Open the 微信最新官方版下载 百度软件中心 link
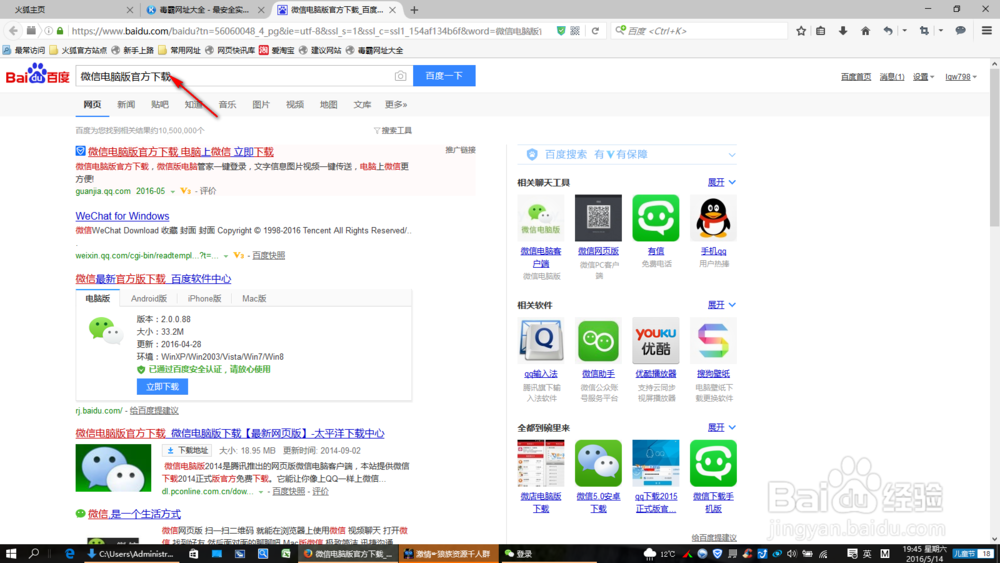Screen dimensions: 1000x563 click(x=153, y=279)
